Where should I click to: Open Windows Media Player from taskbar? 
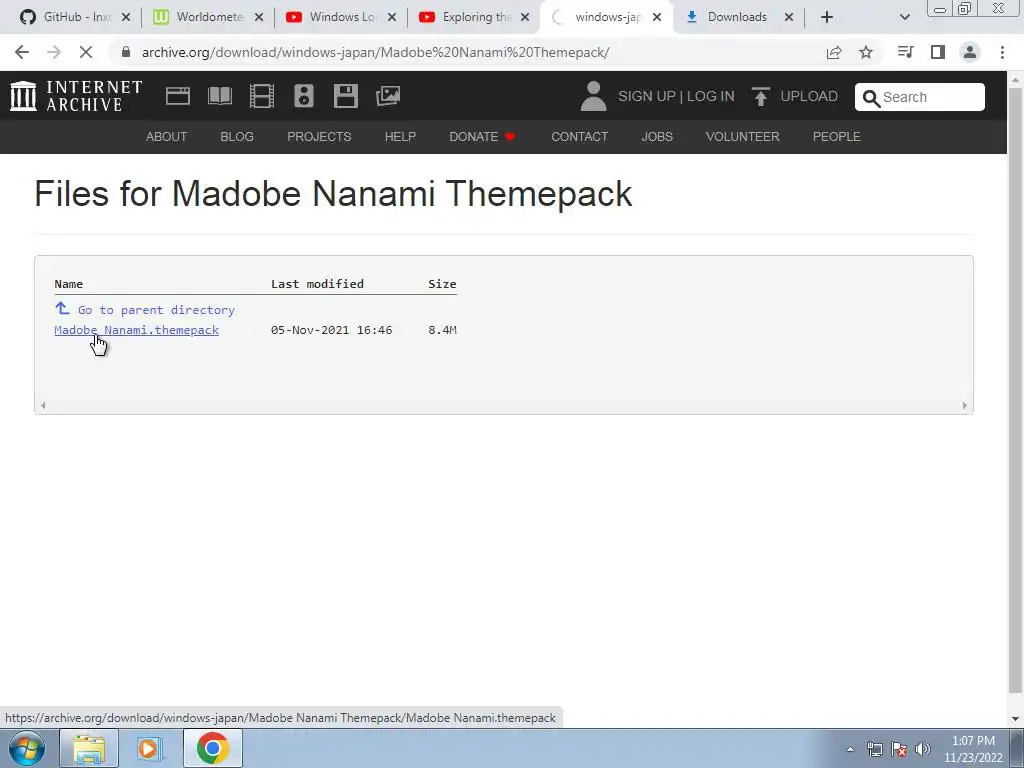click(x=150, y=748)
